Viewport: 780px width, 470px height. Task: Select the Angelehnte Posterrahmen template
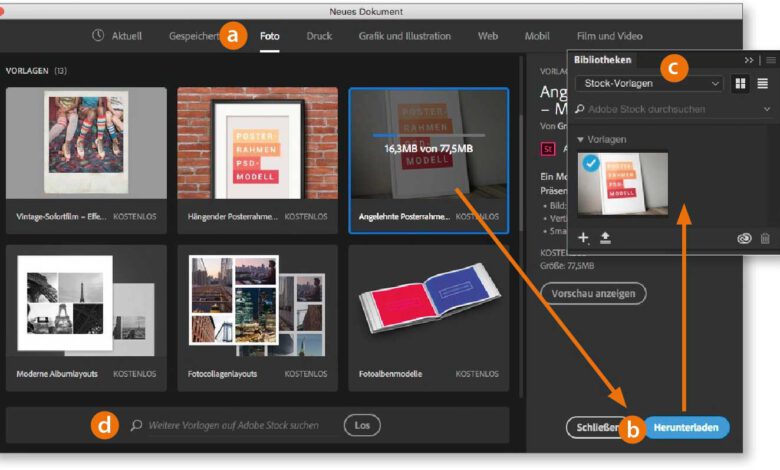pos(429,160)
